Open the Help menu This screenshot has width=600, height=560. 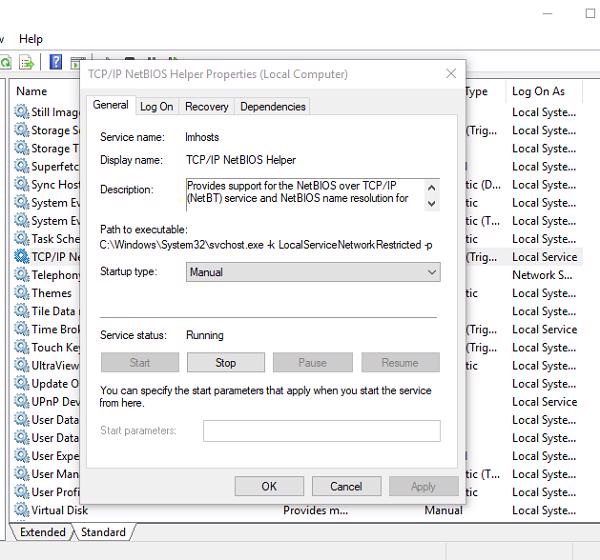tap(31, 39)
